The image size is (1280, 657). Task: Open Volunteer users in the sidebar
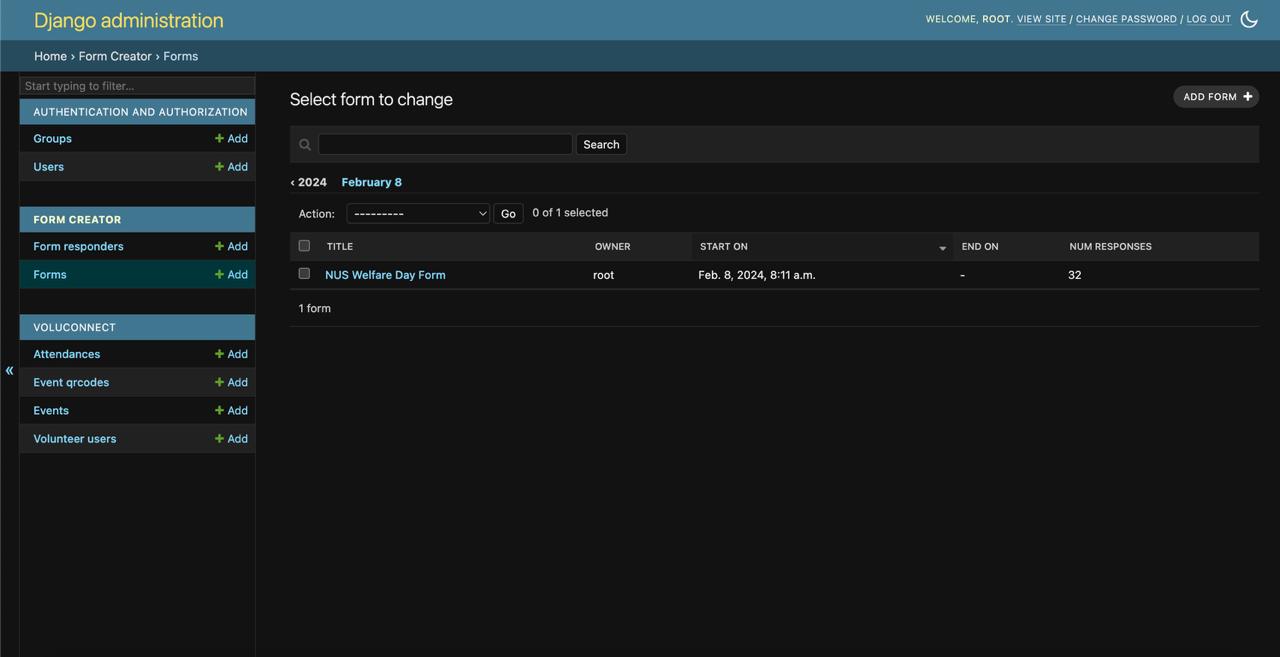tap(75, 439)
